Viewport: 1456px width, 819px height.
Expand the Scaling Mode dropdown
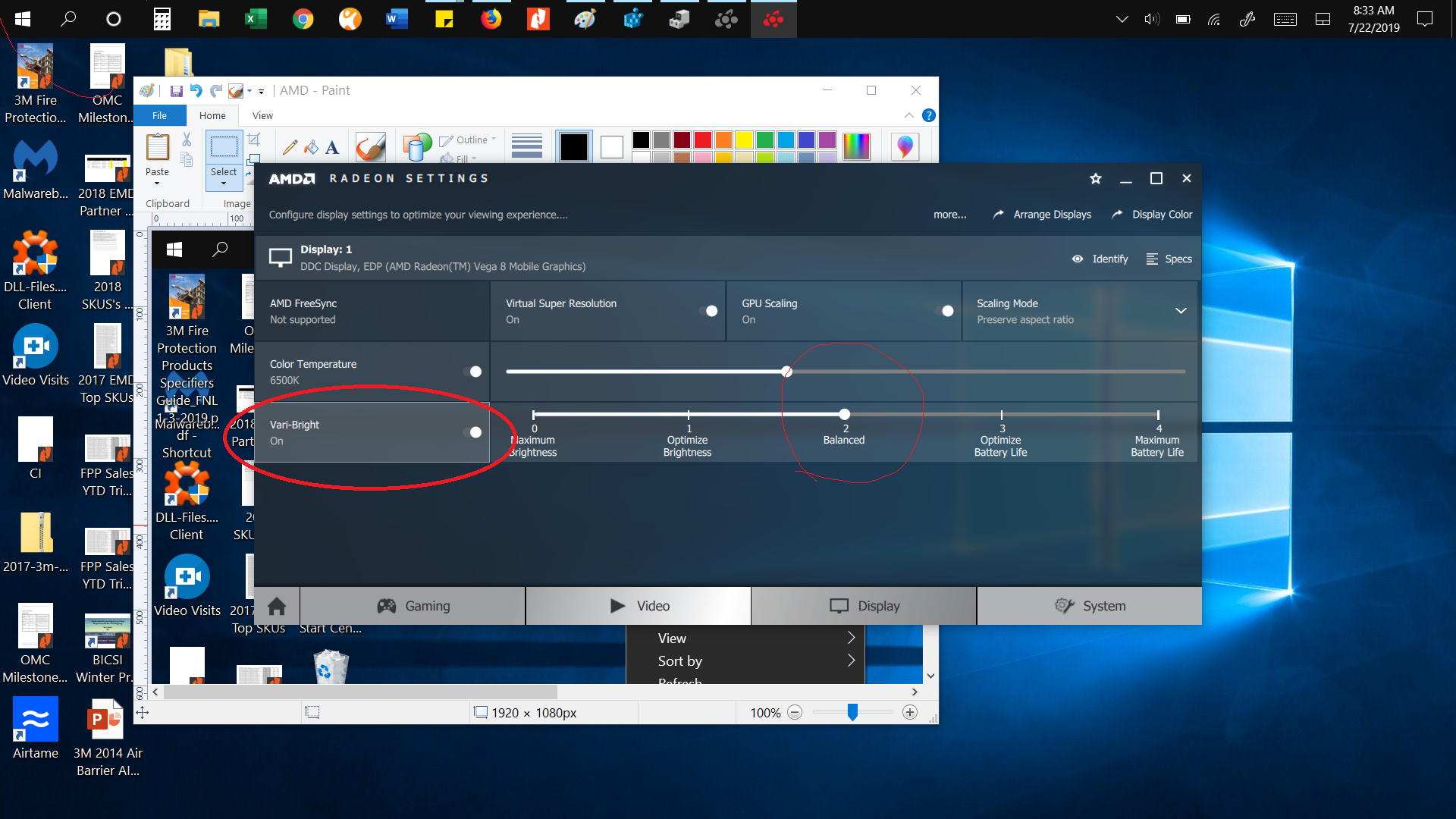tap(1181, 311)
